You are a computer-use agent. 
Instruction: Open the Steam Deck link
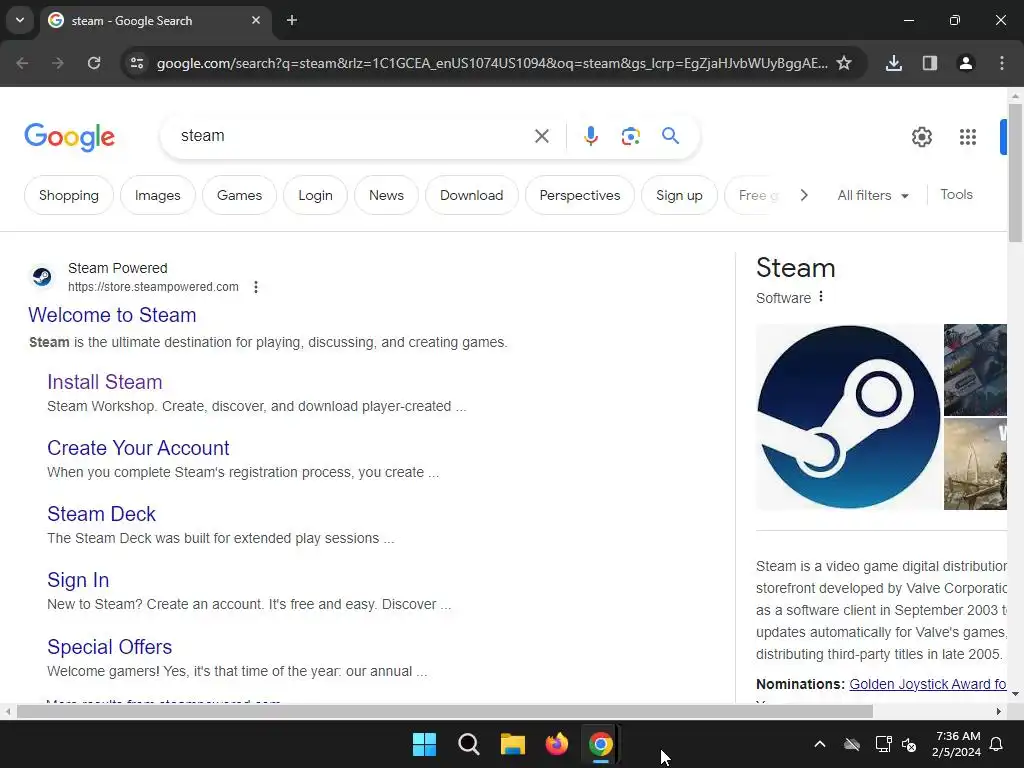[101, 514]
